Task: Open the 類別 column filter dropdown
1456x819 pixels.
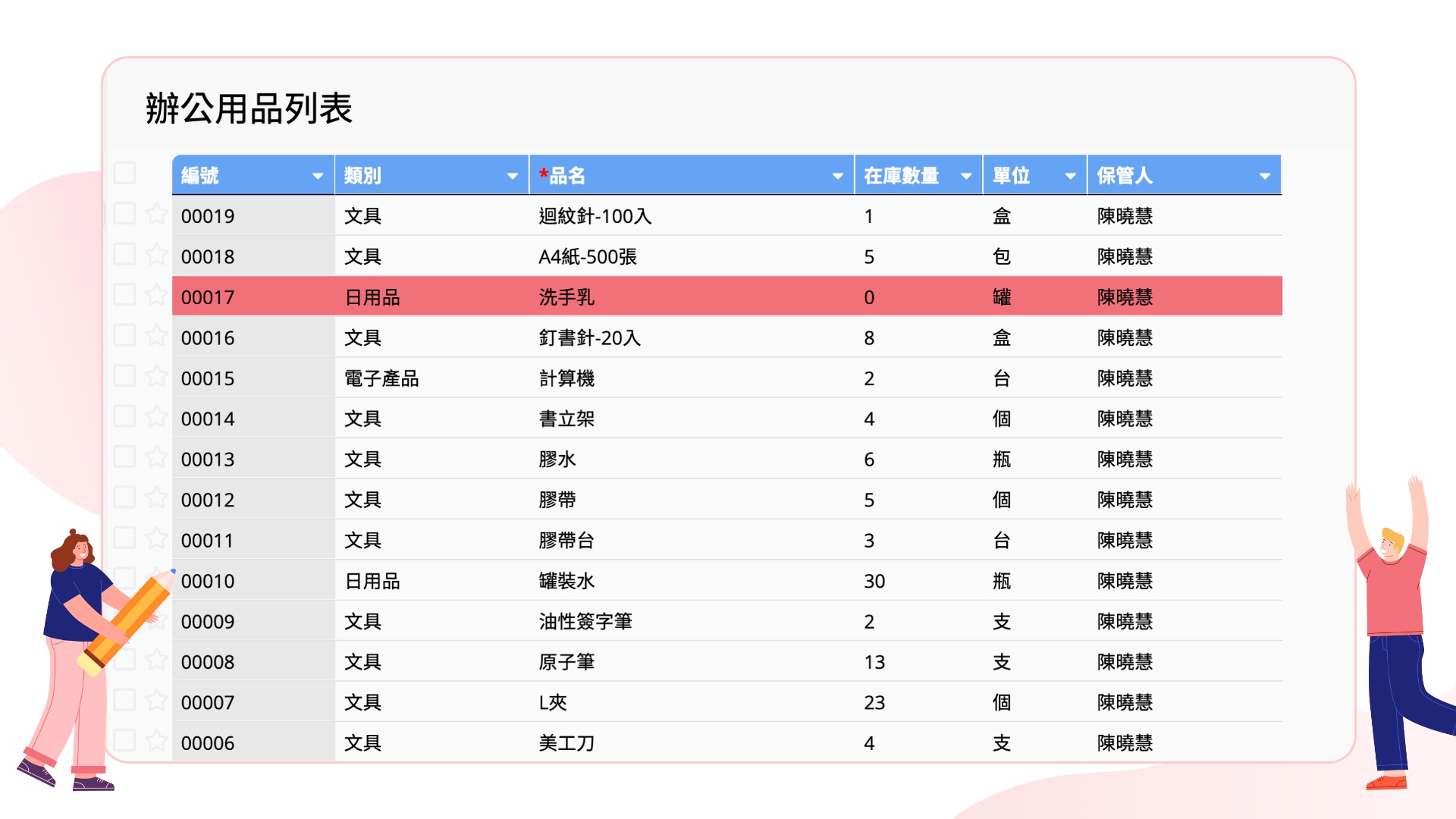Action: click(x=513, y=176)
